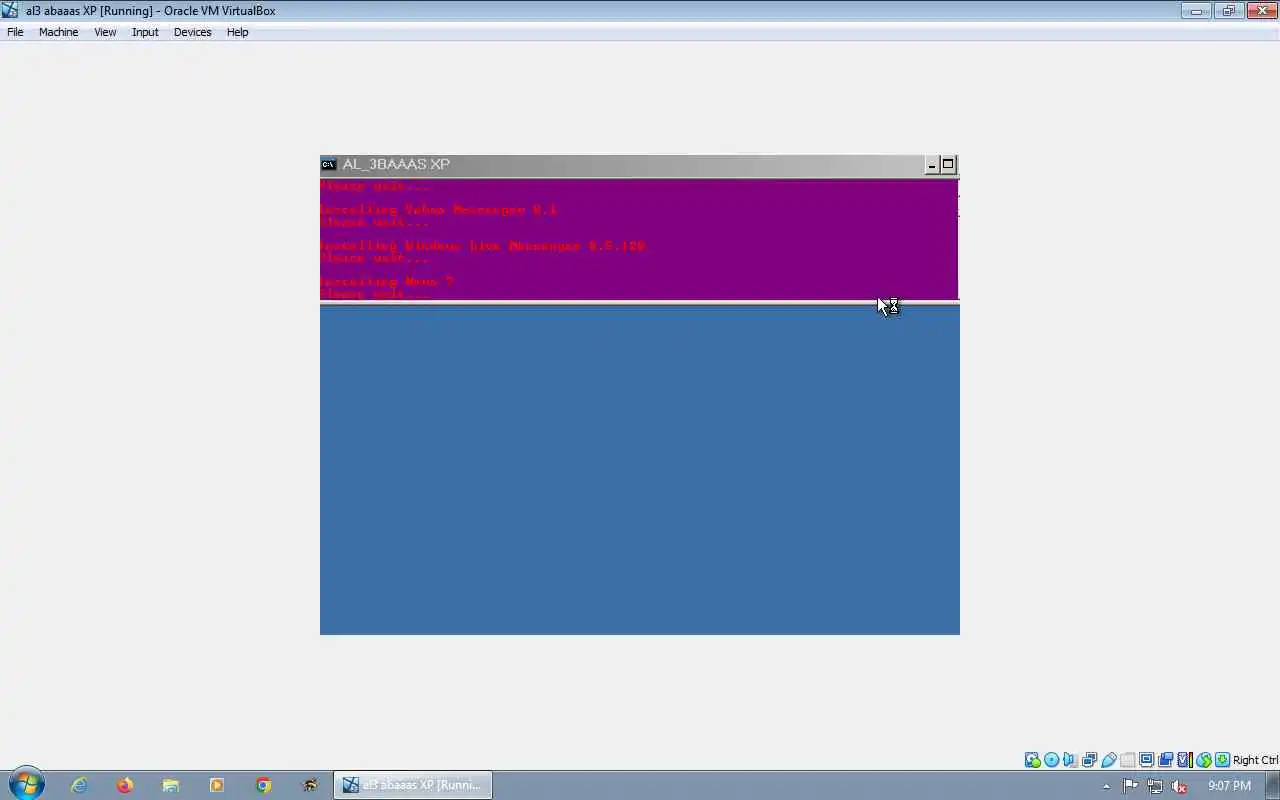Launch Firefox from taskbar
This screenshot has width=1280, height=800.
[x=125, y=785]
